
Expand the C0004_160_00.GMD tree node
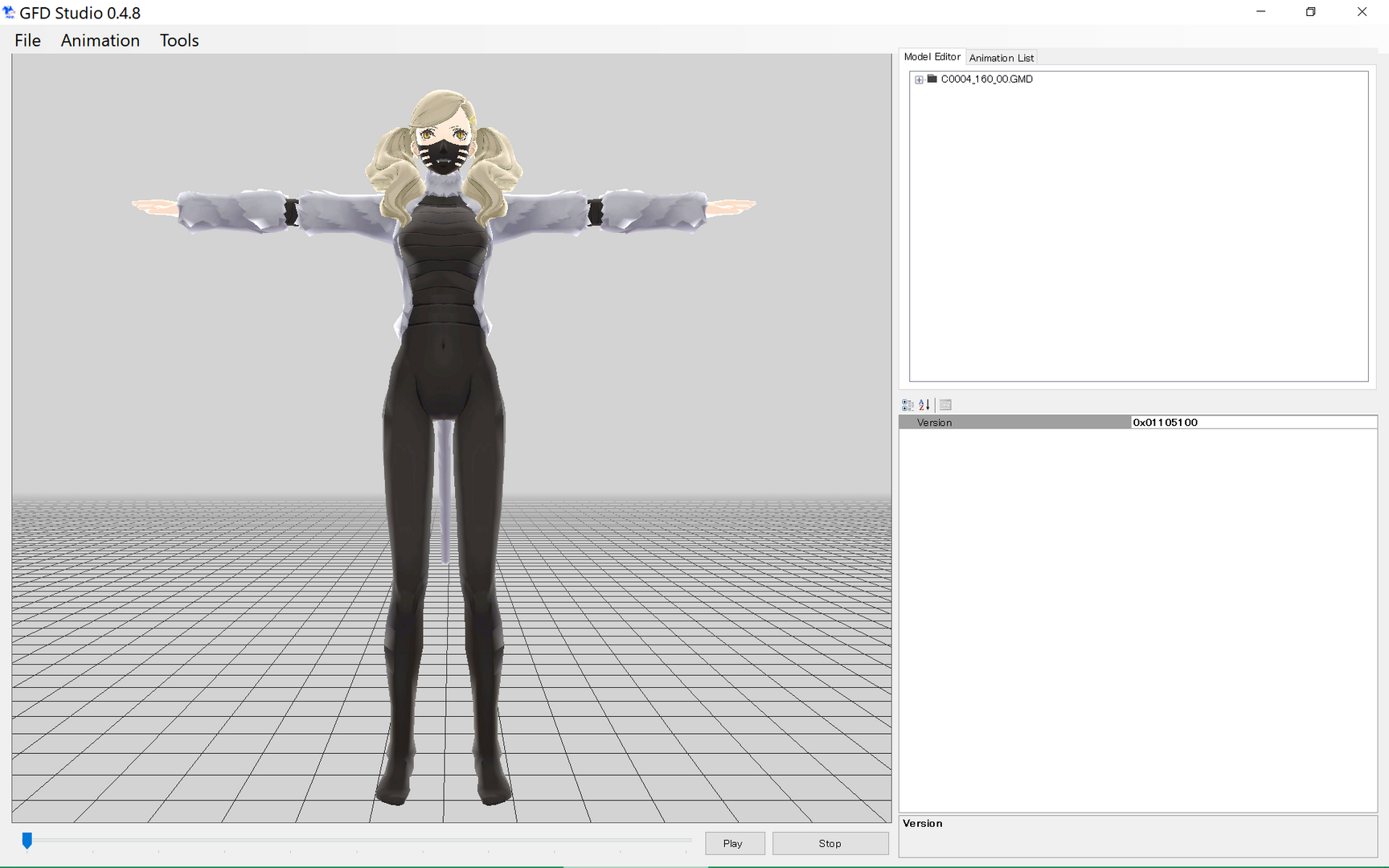[x=919, y=80]
